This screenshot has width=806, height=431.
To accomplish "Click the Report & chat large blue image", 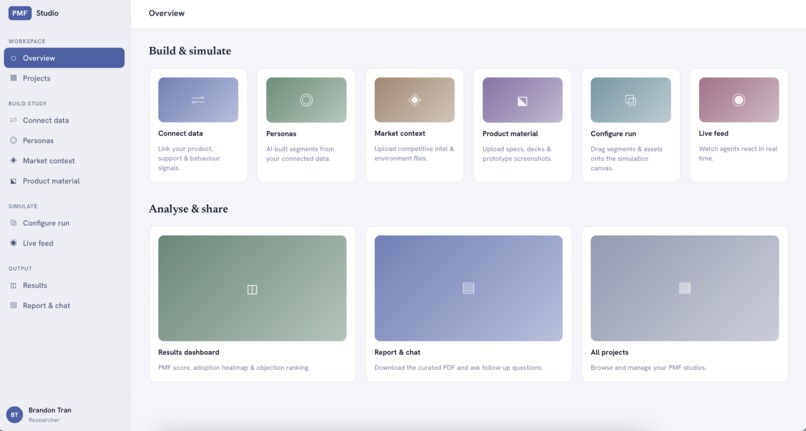I will point(468,288).
